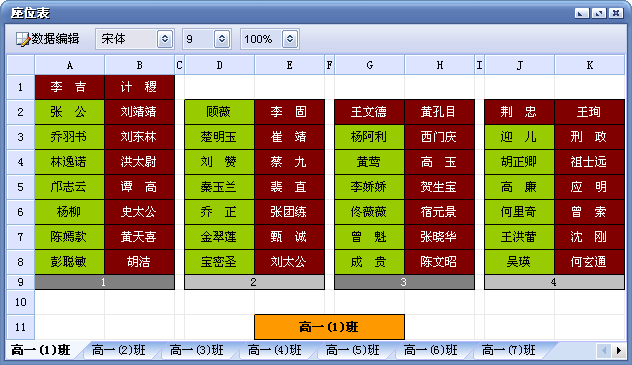The width and height of the screenshot is (632, 365).
Task: Click the group 3 gray label cell
Action: [404, 282]
